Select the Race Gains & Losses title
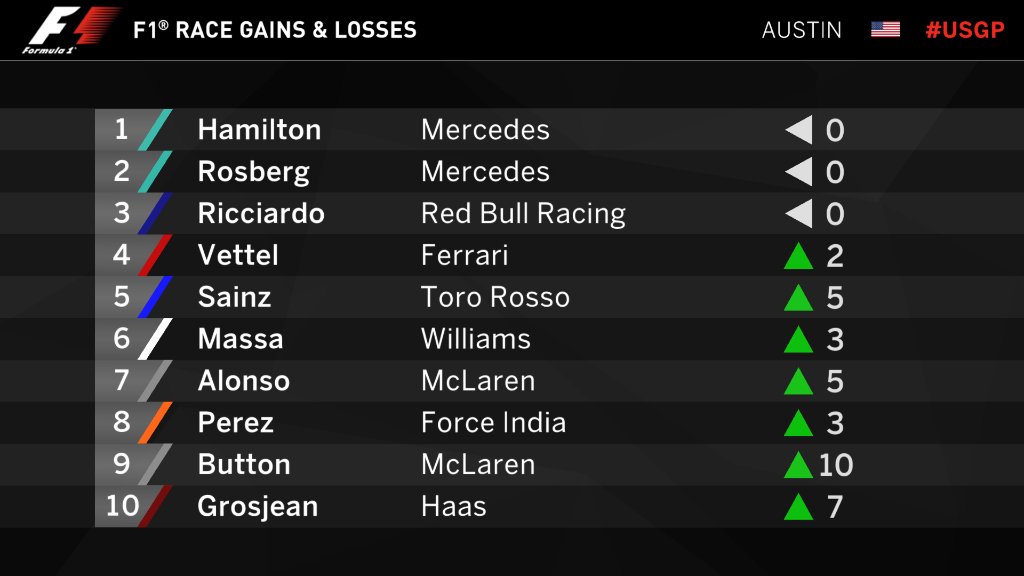 point(275,30)
